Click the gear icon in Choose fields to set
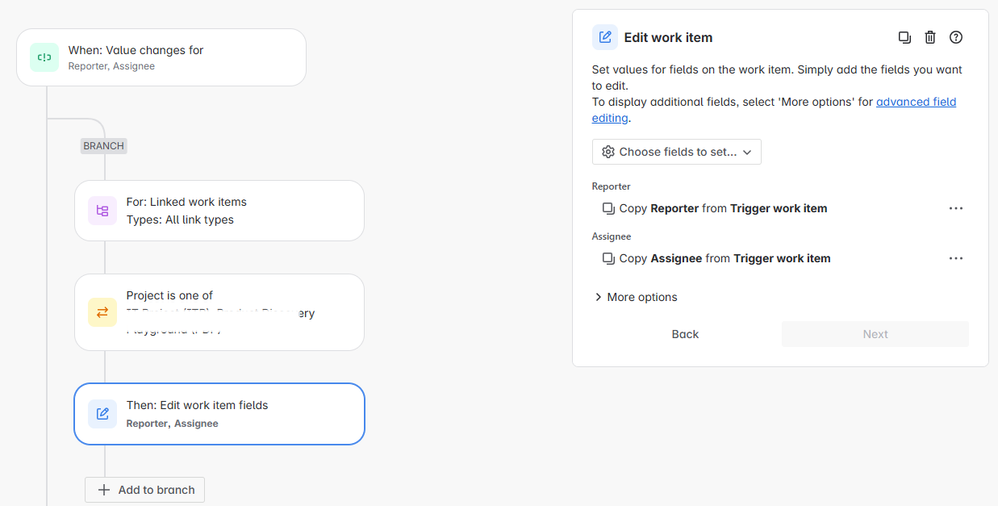 (608, 152)
